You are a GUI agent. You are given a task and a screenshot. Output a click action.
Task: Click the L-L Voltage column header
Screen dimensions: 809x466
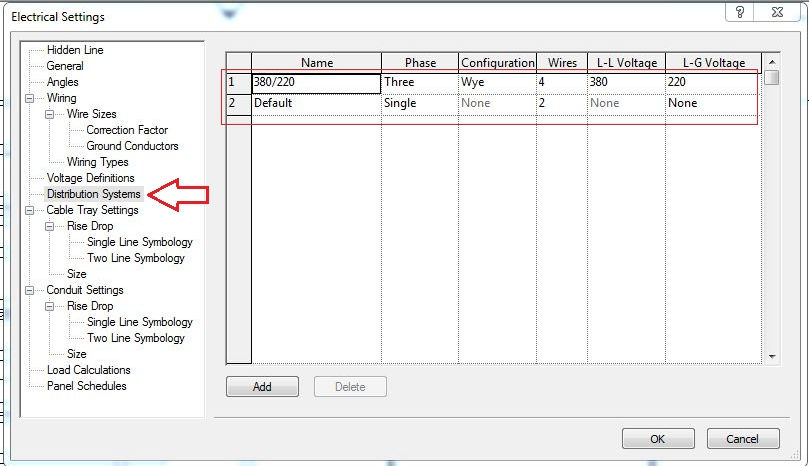[626, 62]
